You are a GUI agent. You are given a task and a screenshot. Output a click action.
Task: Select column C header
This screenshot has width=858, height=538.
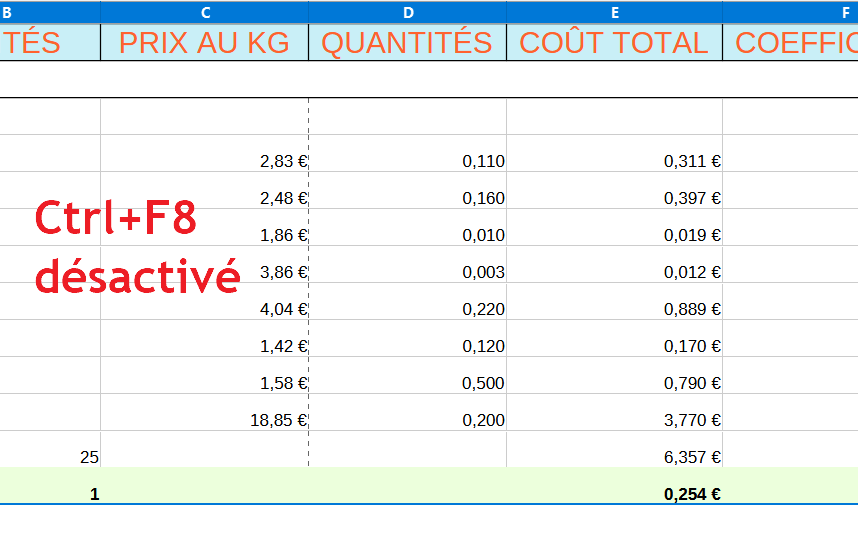click(205, 12)
